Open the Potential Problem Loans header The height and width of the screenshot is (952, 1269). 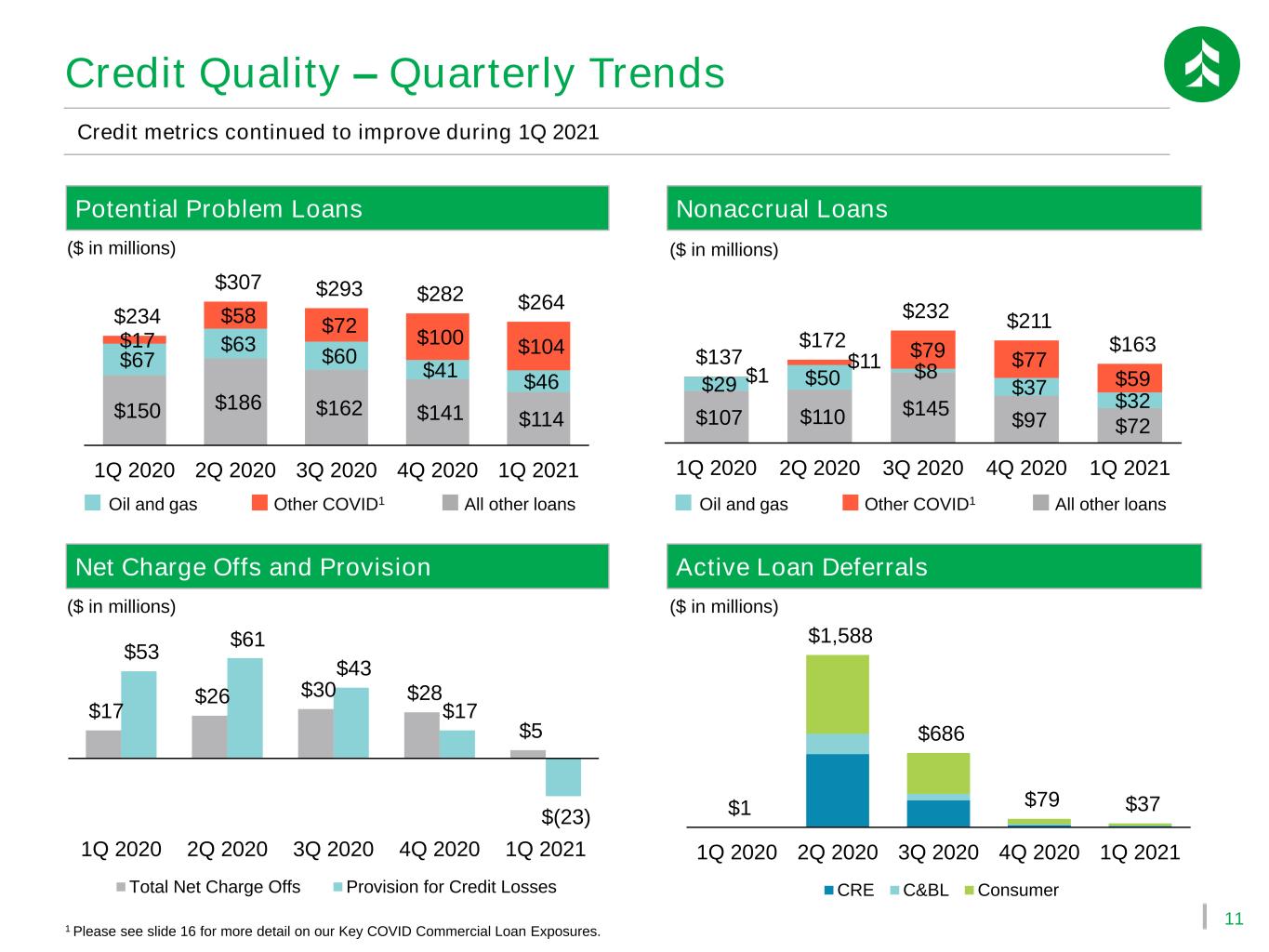(x=337, y=208)
